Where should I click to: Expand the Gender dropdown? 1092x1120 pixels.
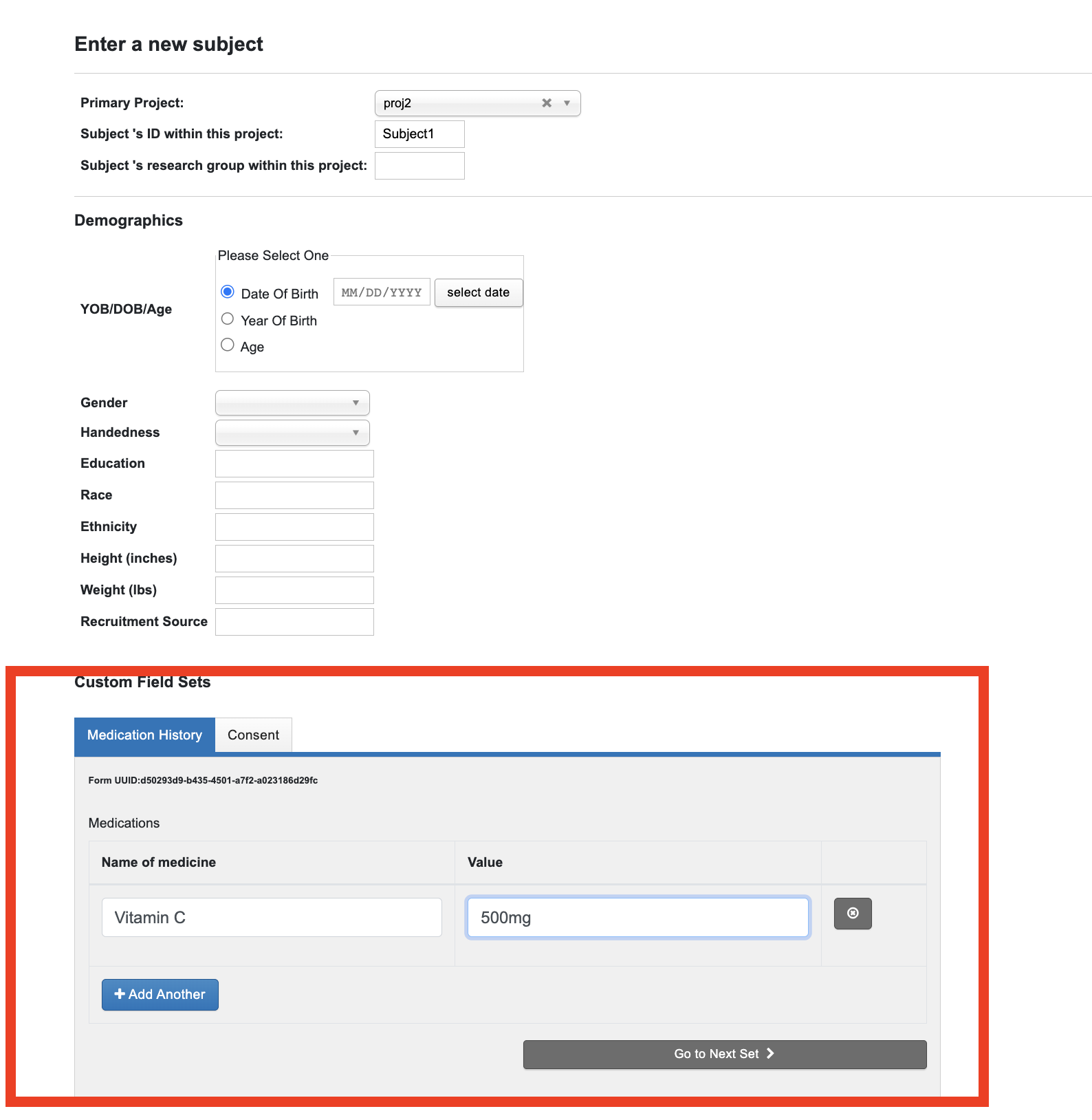292,403
